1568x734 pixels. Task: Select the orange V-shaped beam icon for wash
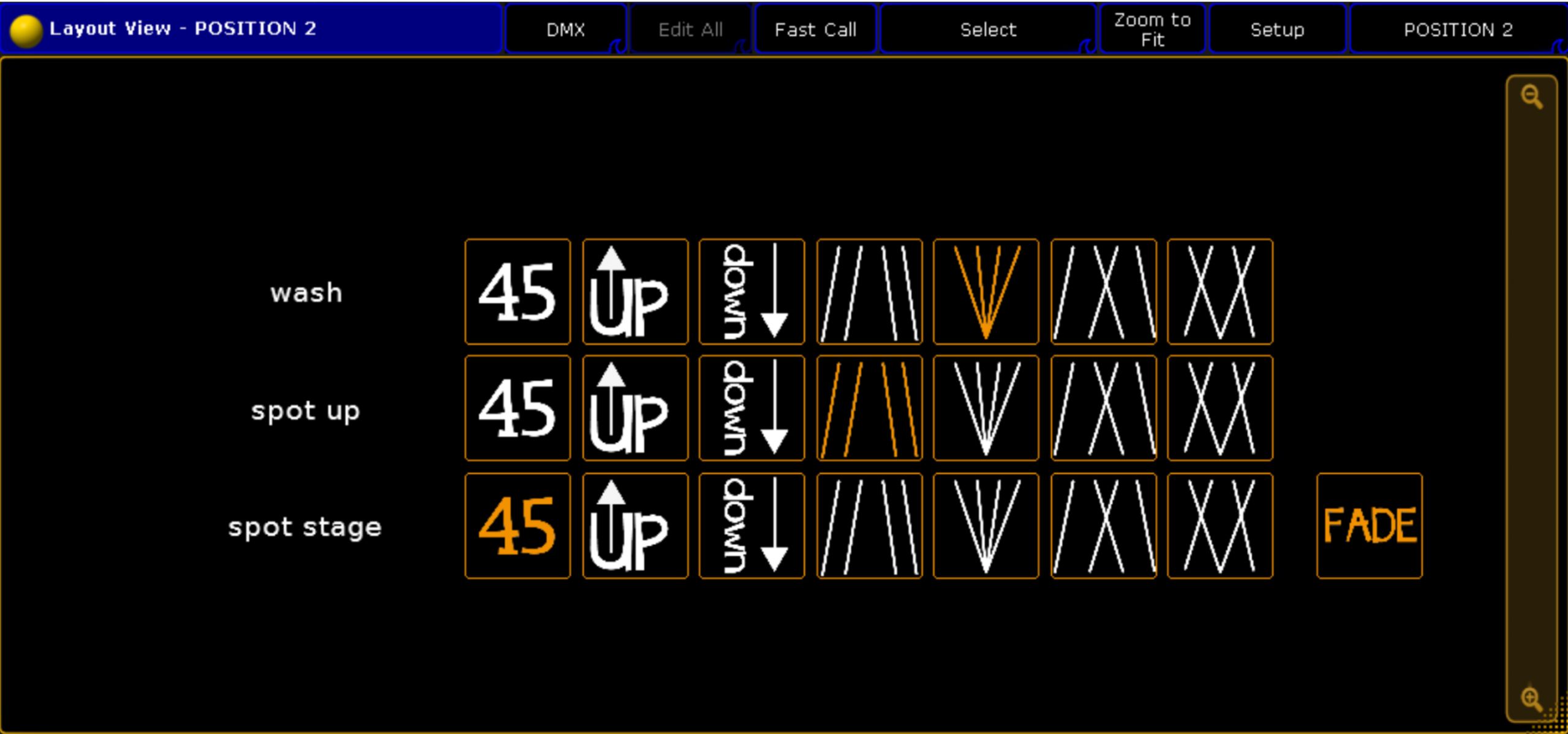tap(986, 291)
